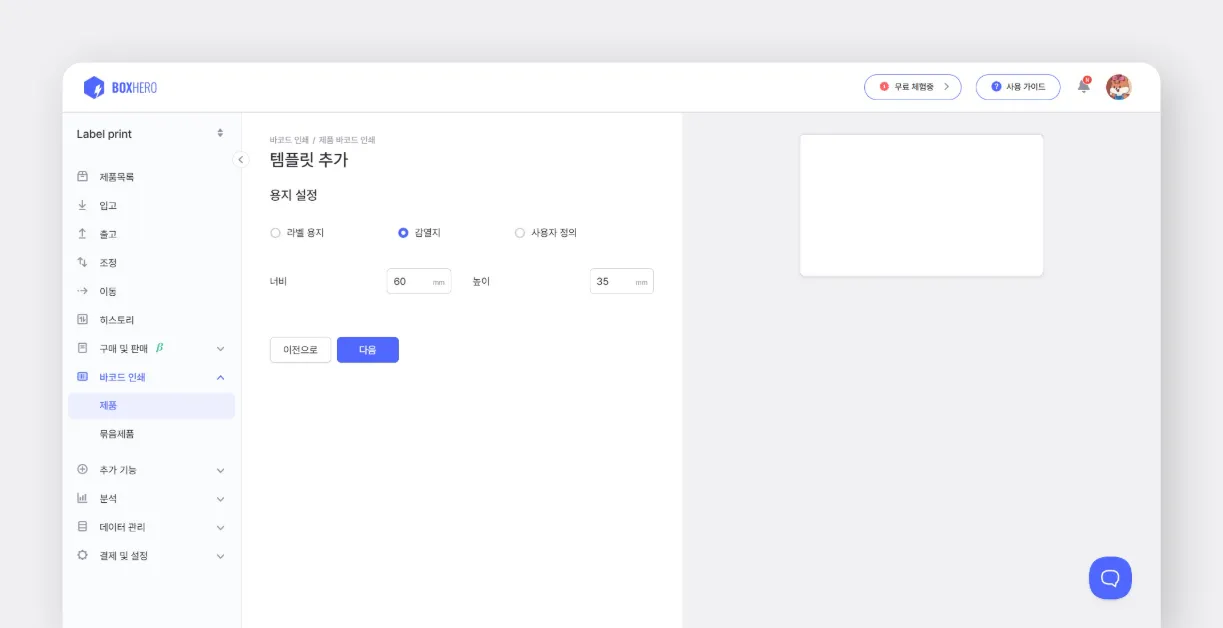The height and width of the screenshot is (628, 1223).
Task: Collapse the 바코드 인쇄 section
Action: pos(220,377)
